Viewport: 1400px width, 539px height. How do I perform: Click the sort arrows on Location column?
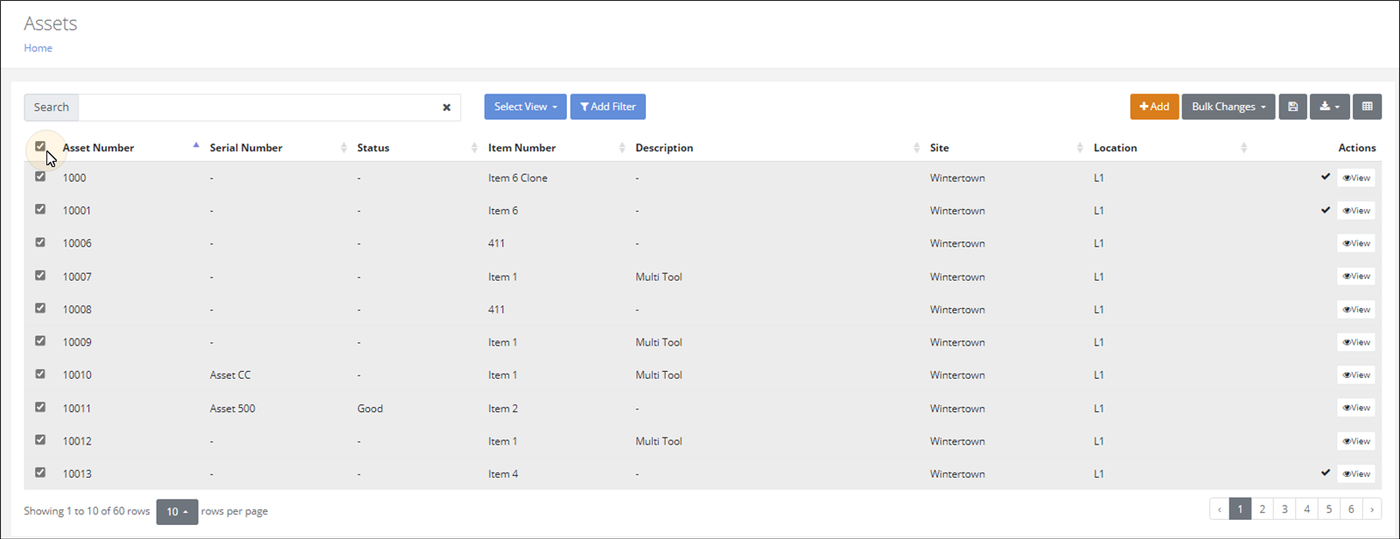coord(1244,148)
